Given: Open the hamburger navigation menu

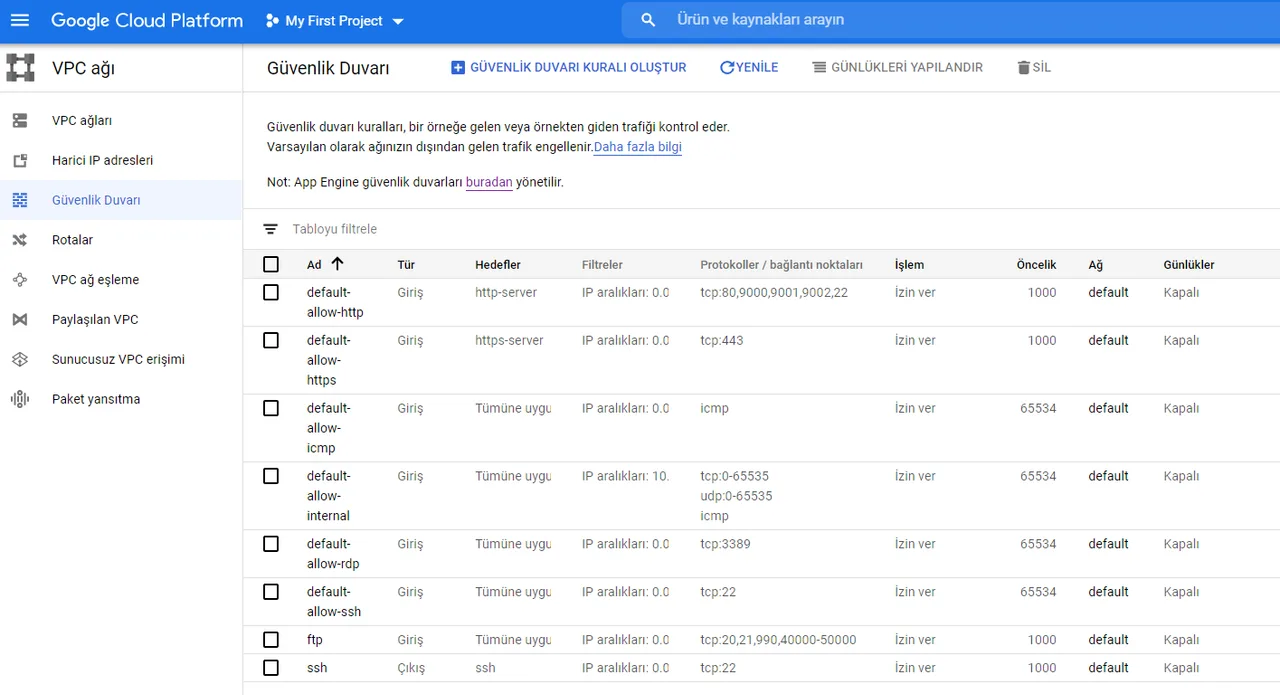Looking at the screenshot, I should click(20, 20).
